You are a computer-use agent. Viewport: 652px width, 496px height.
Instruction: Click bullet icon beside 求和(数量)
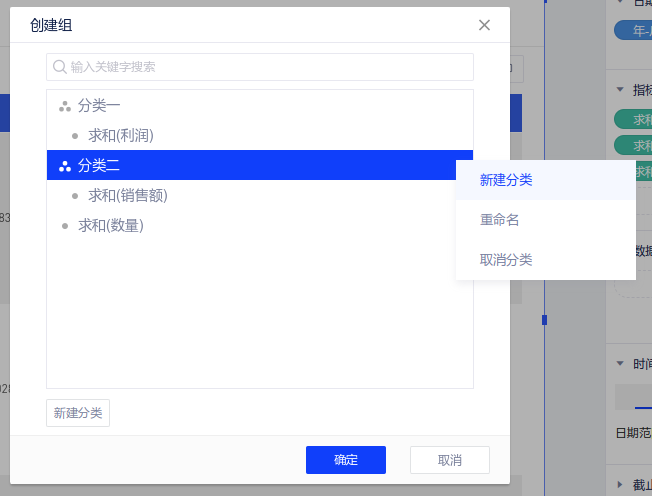65,225
